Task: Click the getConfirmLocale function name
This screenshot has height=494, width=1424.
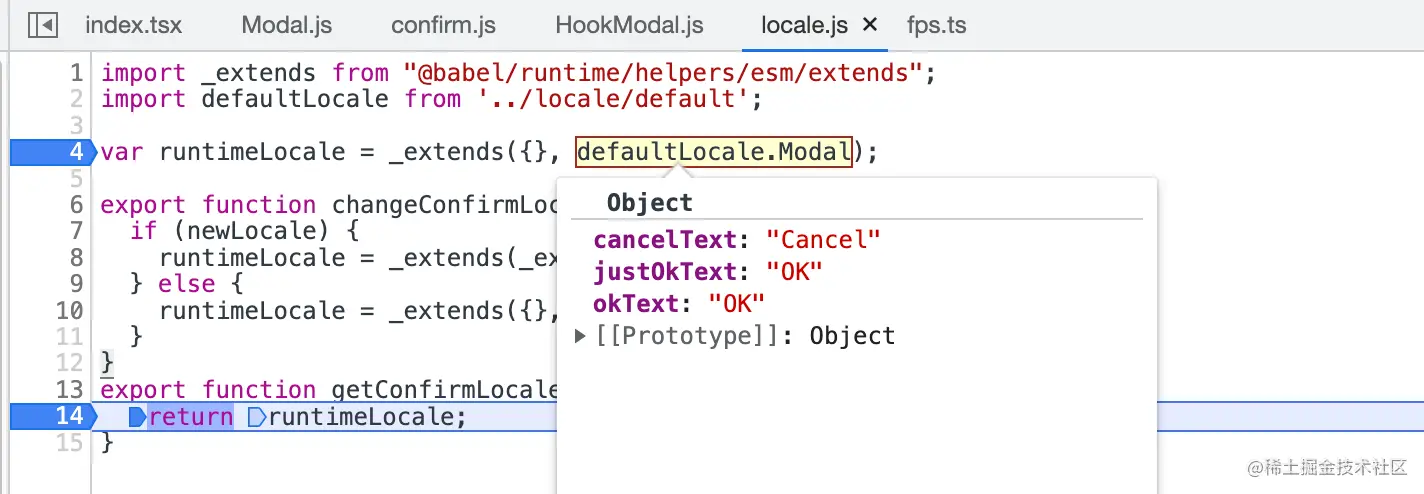Action: click(445, 390)
